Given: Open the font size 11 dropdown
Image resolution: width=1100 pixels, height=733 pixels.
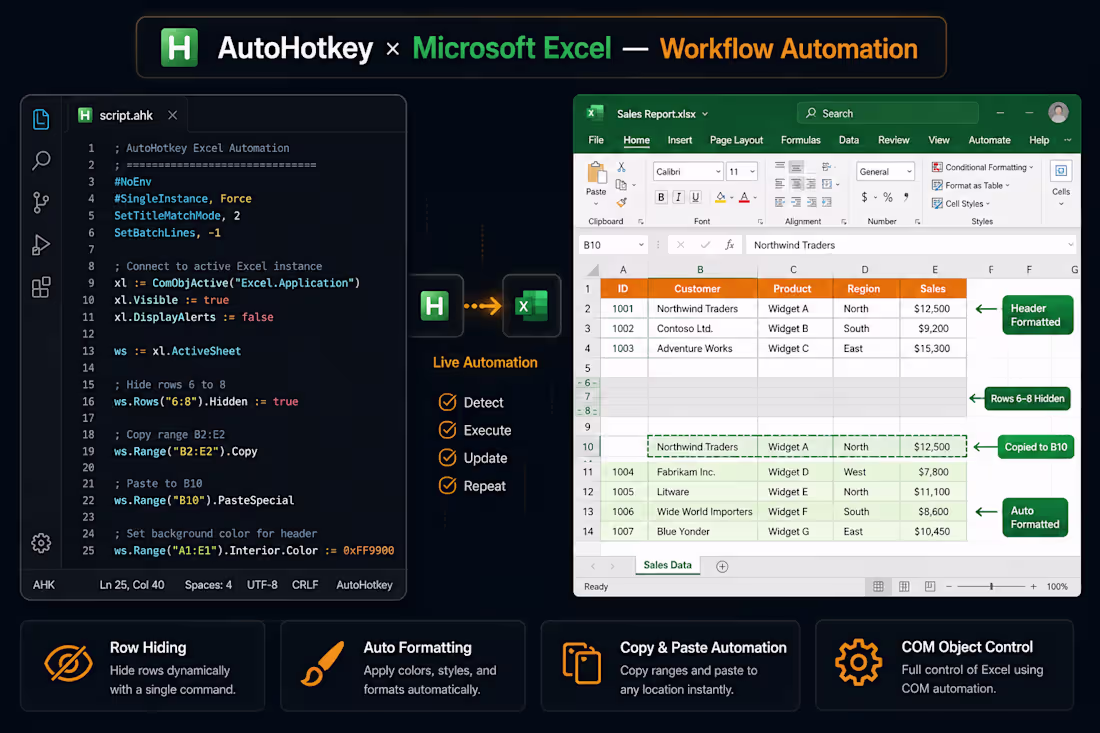Looking at the screenshot, I should point(752,172).
